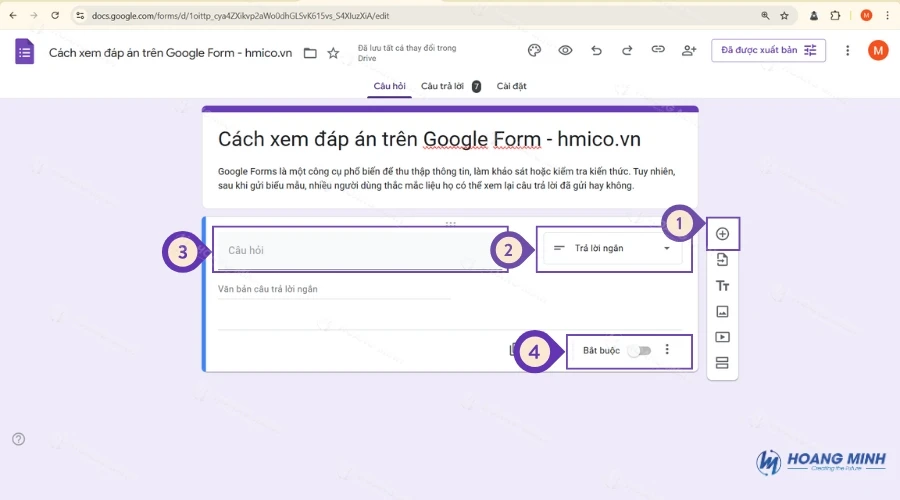Redo the last change

point(627,51)
